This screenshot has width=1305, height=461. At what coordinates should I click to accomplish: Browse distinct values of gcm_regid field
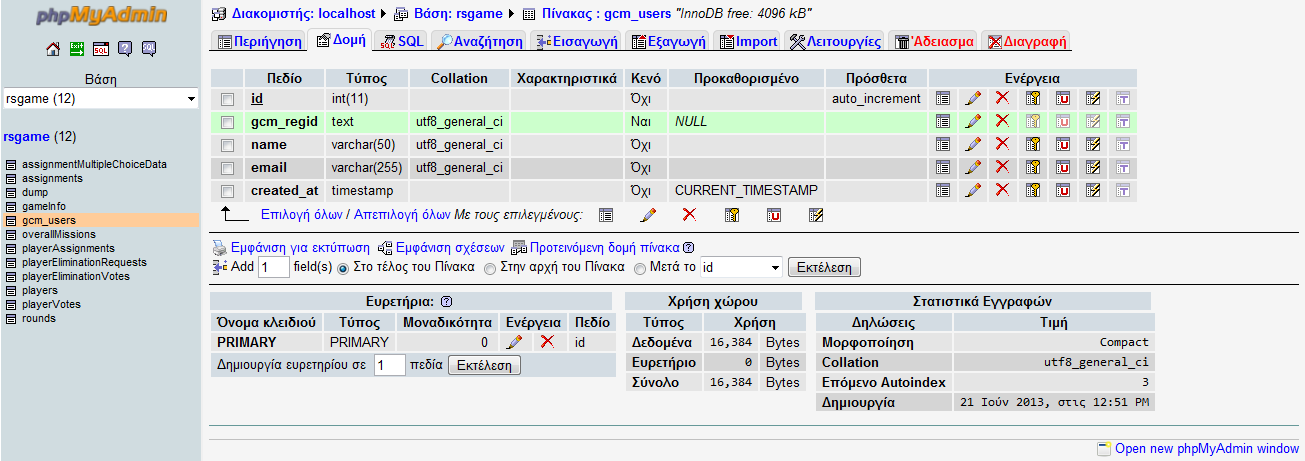[942, 121]
